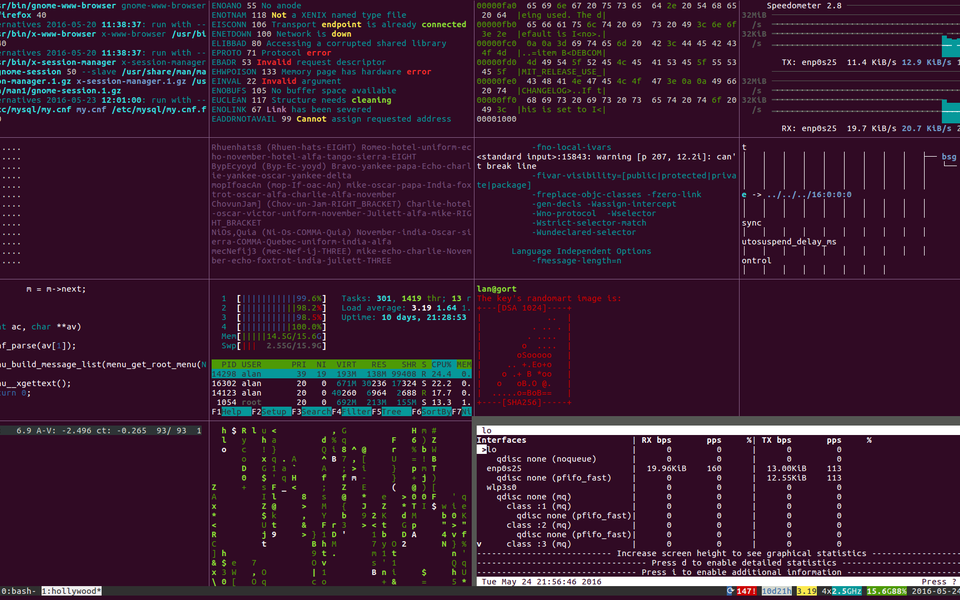Click the Mem usage bar in htop
960x600 pixels.
coord(273,337)
